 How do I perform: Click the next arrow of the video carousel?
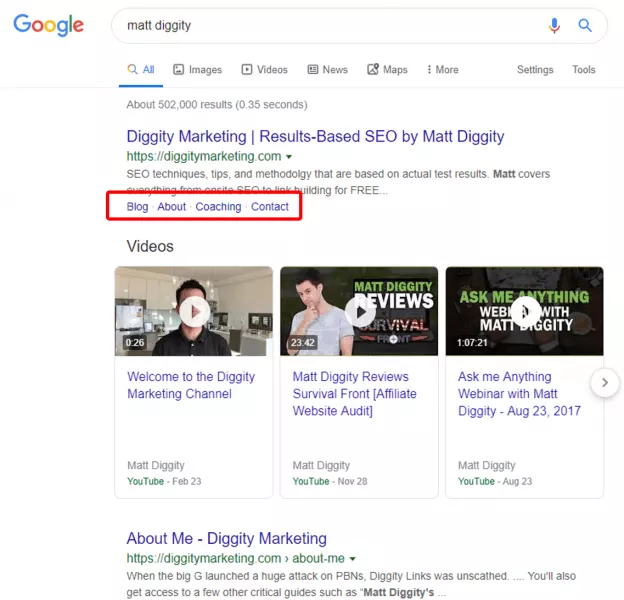pos(604,383)
